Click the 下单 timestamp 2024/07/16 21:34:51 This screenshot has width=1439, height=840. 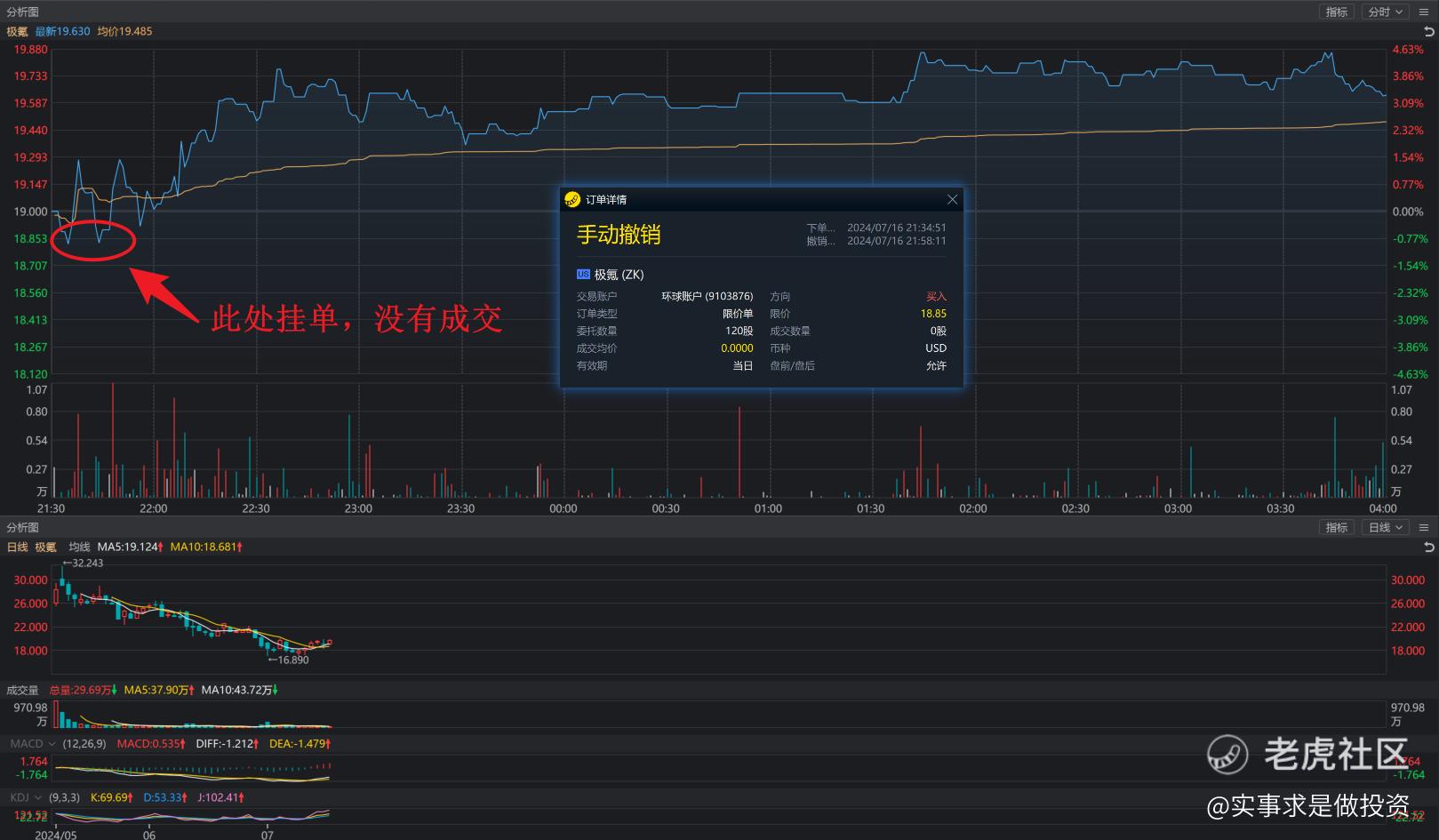pos(896,228)
